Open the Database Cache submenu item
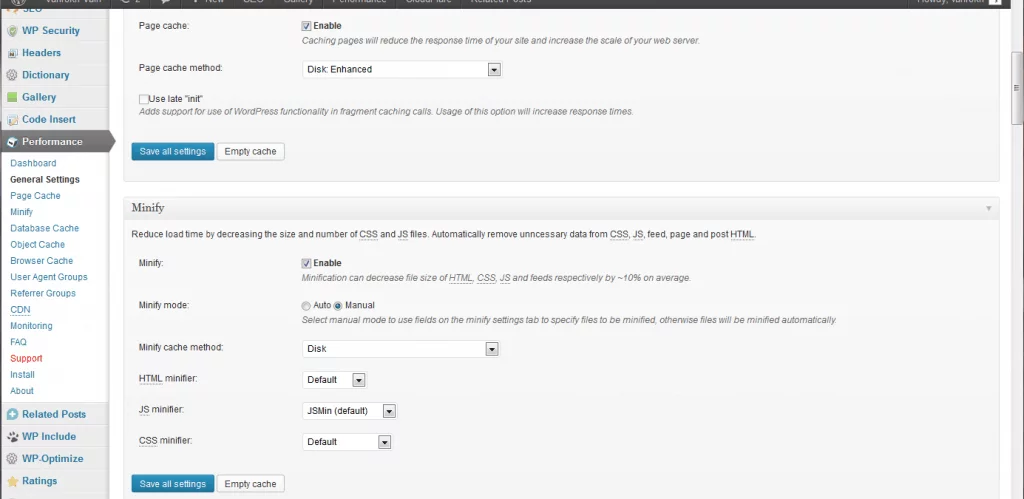The image size is (1024, 499). point(44,228)
